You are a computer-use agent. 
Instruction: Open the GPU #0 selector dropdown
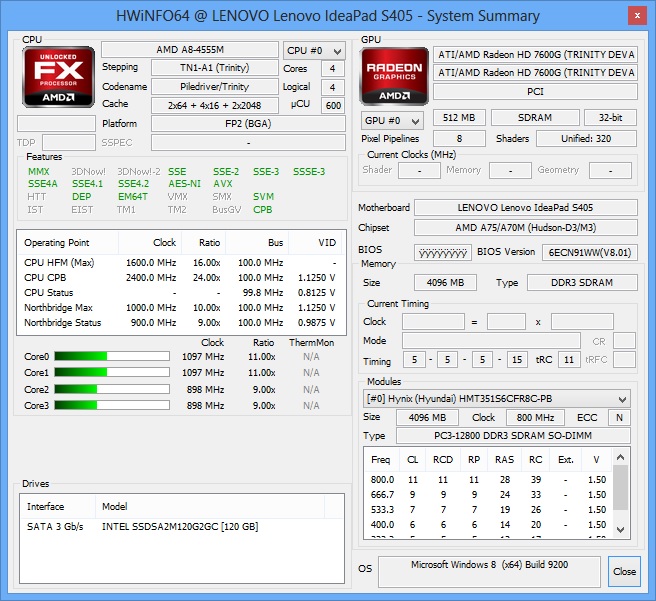[392, 120]
